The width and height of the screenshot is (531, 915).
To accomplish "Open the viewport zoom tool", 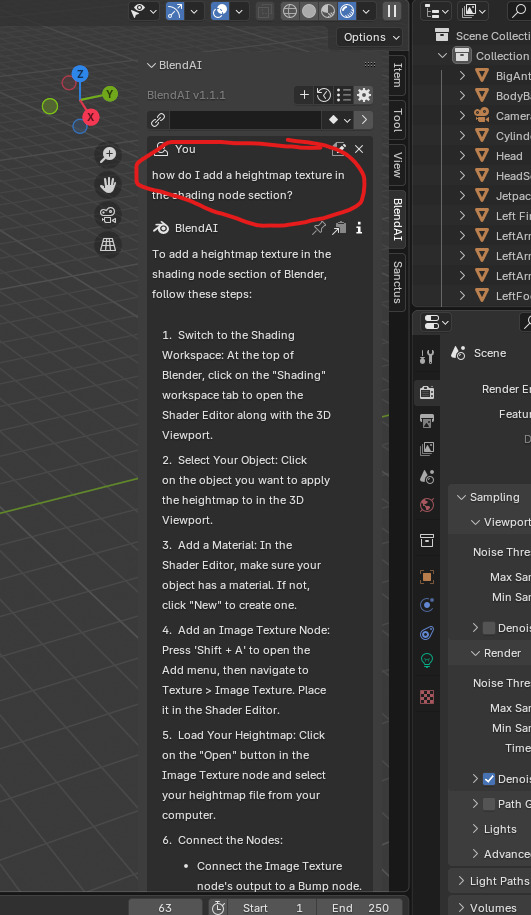I will coord(108,155).
